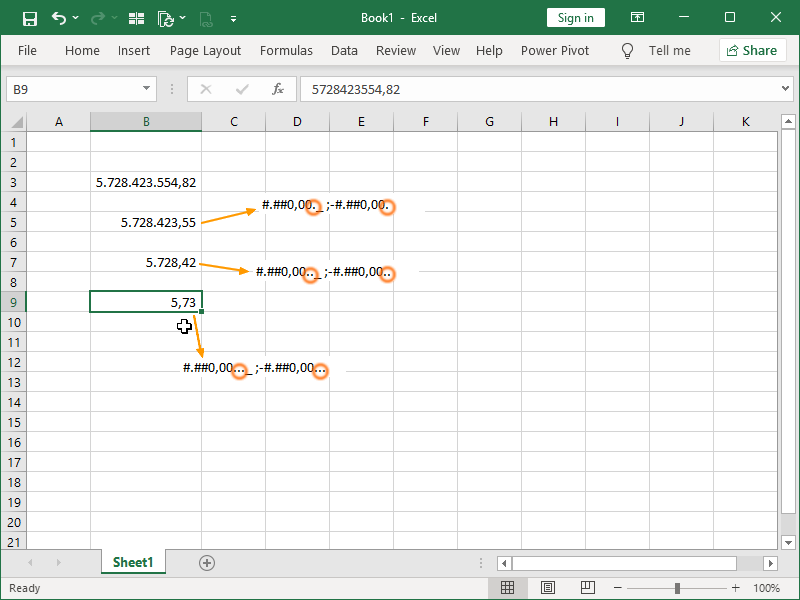Click the Save icon on Quick Access Toolbar

point(28,17)
